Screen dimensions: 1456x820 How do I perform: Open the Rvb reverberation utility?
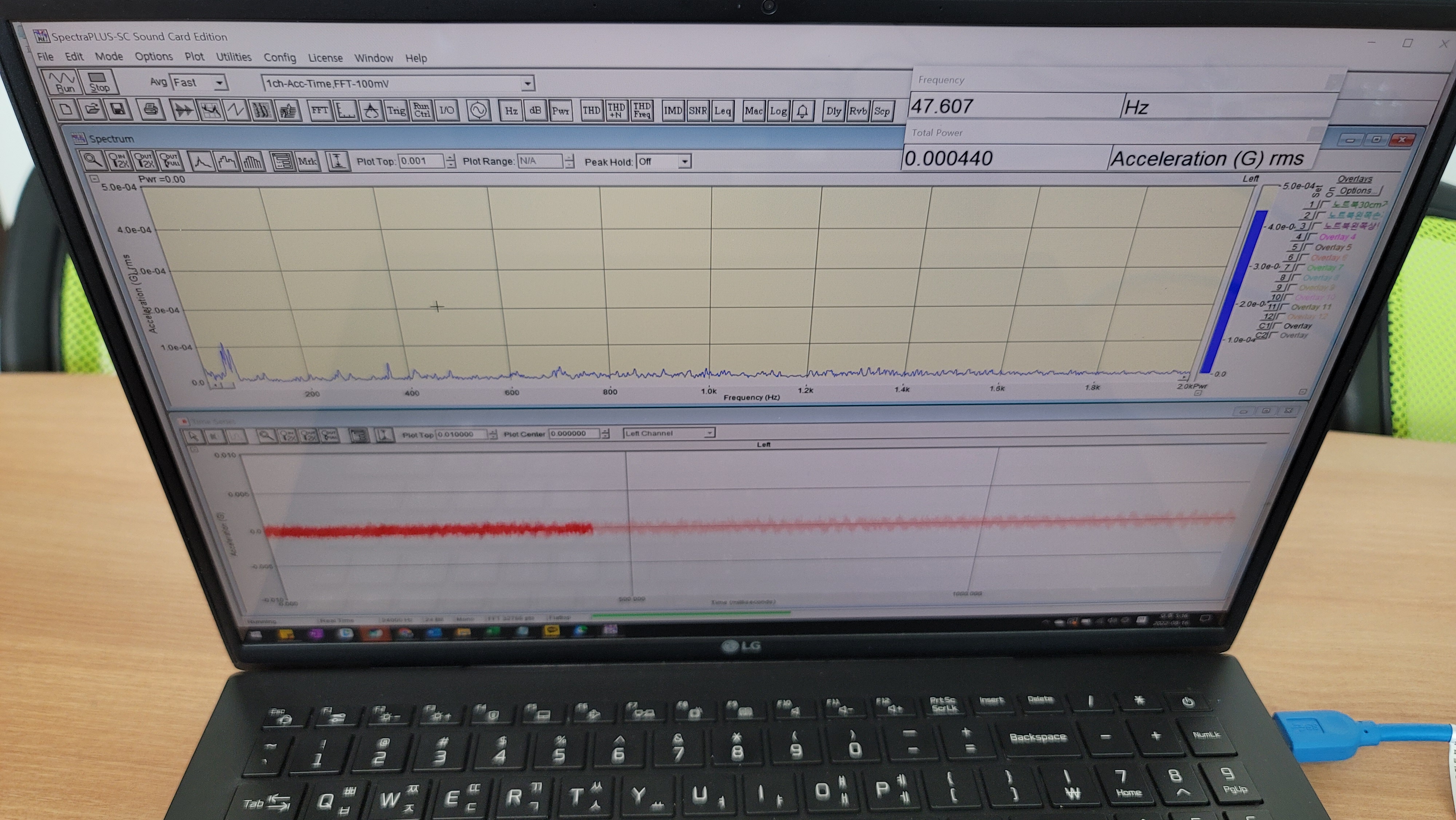858,111
